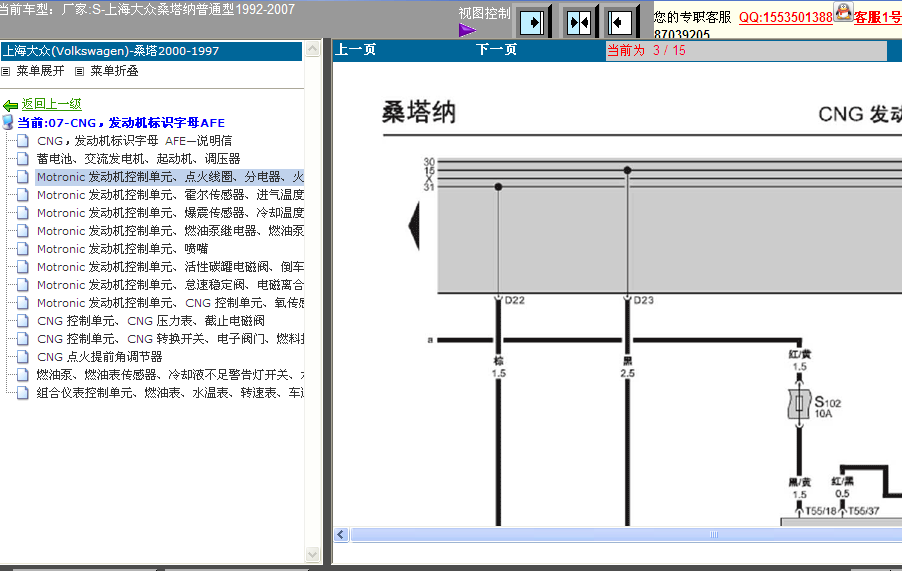This screenshot has height=571, width=902.
Task: Open Motronic 怠速稳定阀、电磁离合 entry
Action: [170, 285]
